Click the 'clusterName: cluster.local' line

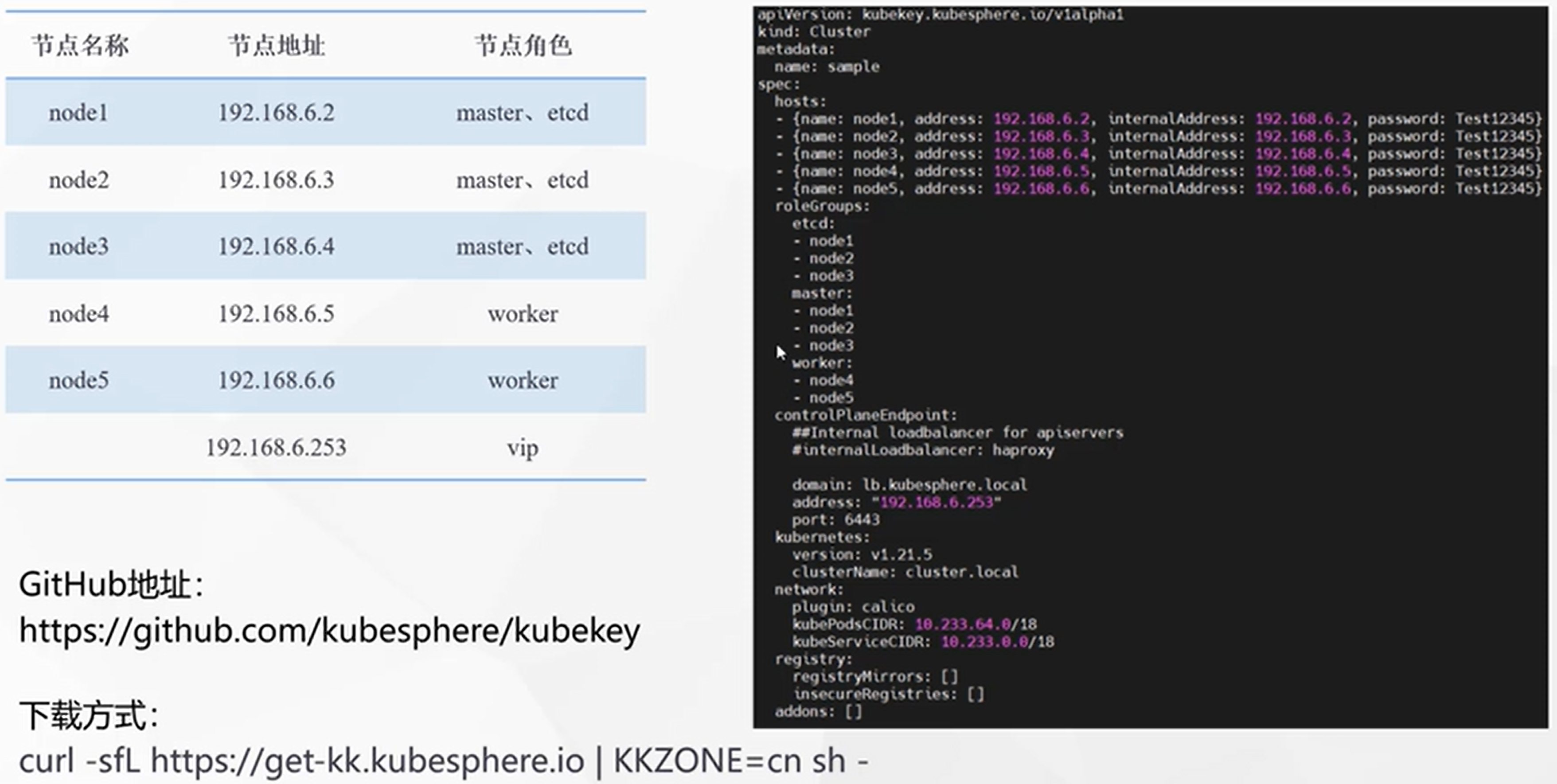[905, 572]
